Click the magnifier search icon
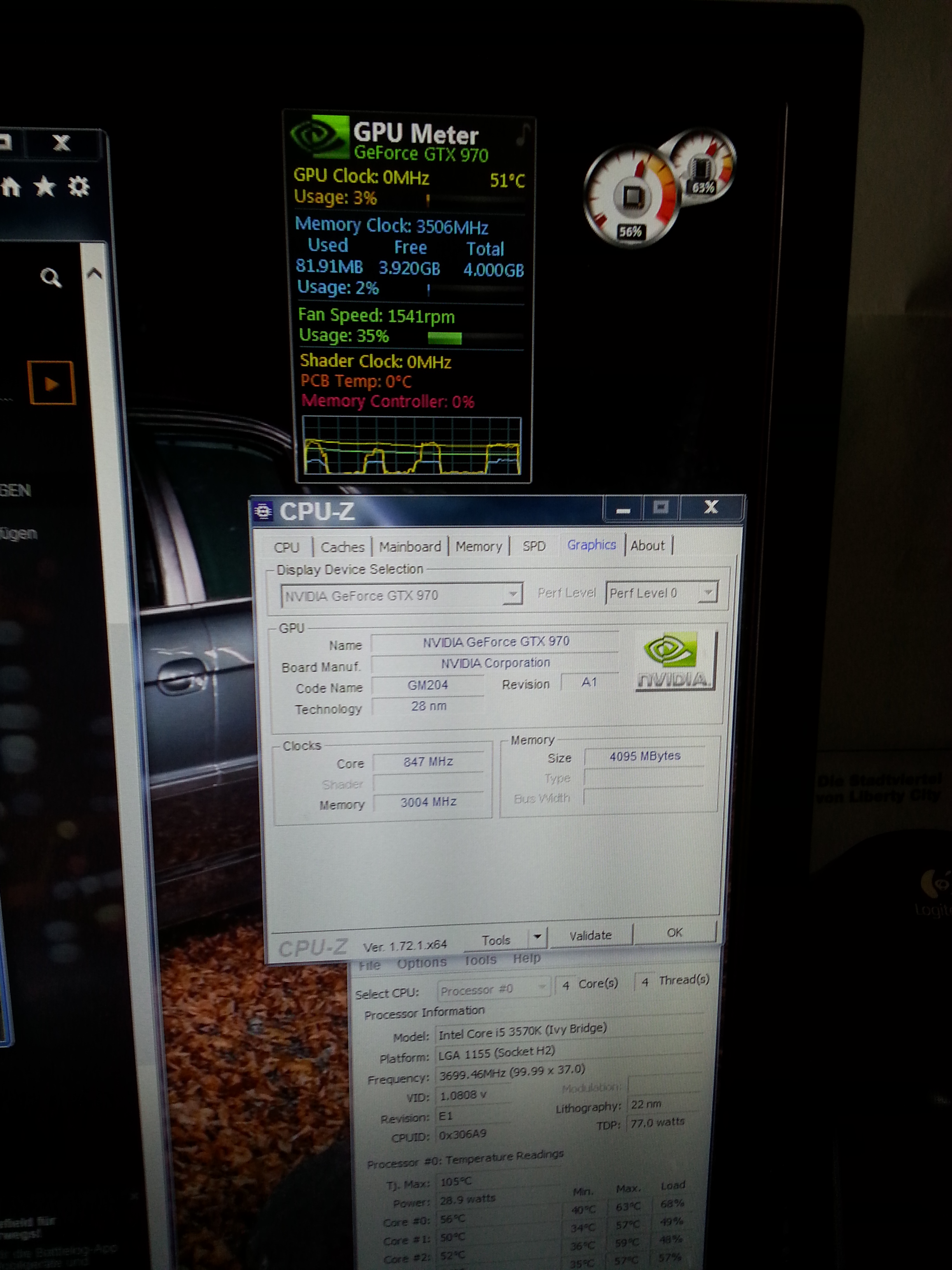The height and width of the screenshot is (1270, 952). pos(51,278)
